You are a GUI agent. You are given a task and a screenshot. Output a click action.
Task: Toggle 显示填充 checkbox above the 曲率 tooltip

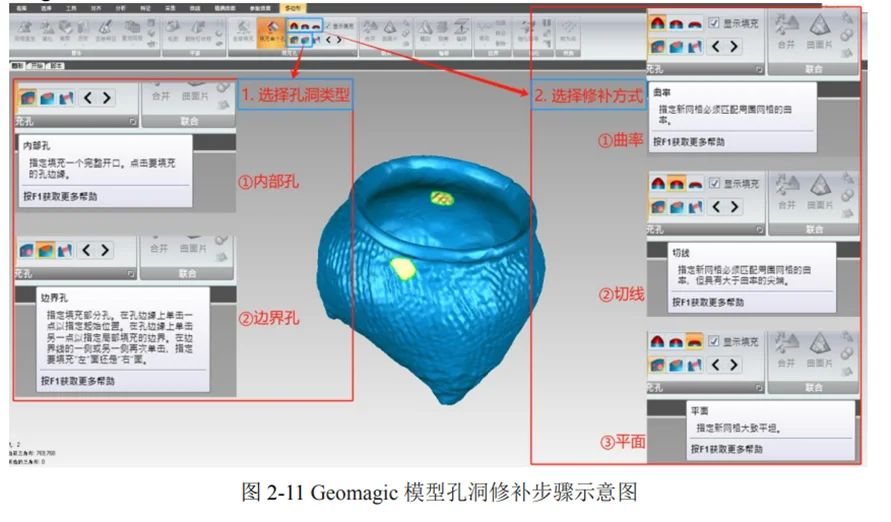click(x=714, y=23)
